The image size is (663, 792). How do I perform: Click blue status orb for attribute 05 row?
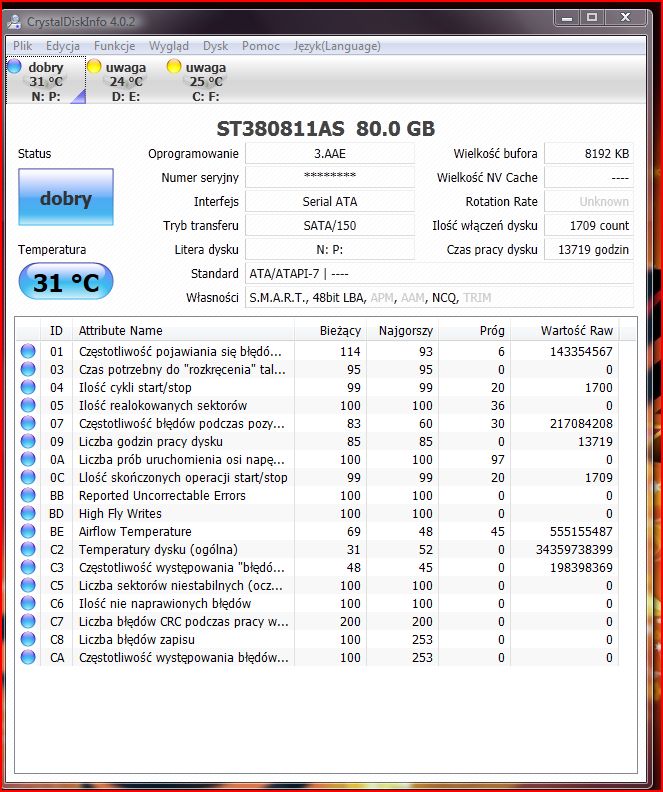coord(28,405)
